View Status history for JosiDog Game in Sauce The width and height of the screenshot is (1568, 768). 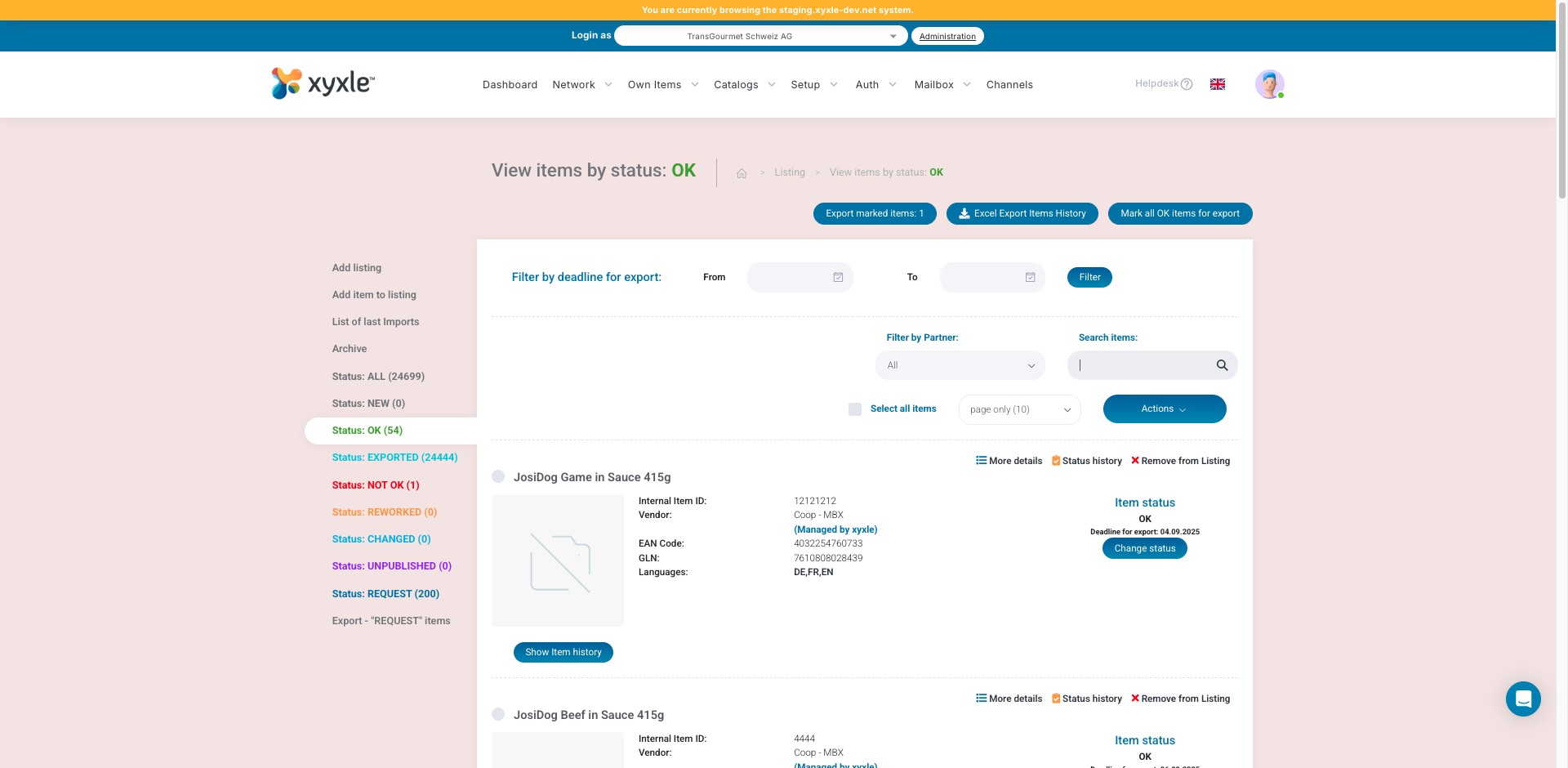pos(1087,461)
